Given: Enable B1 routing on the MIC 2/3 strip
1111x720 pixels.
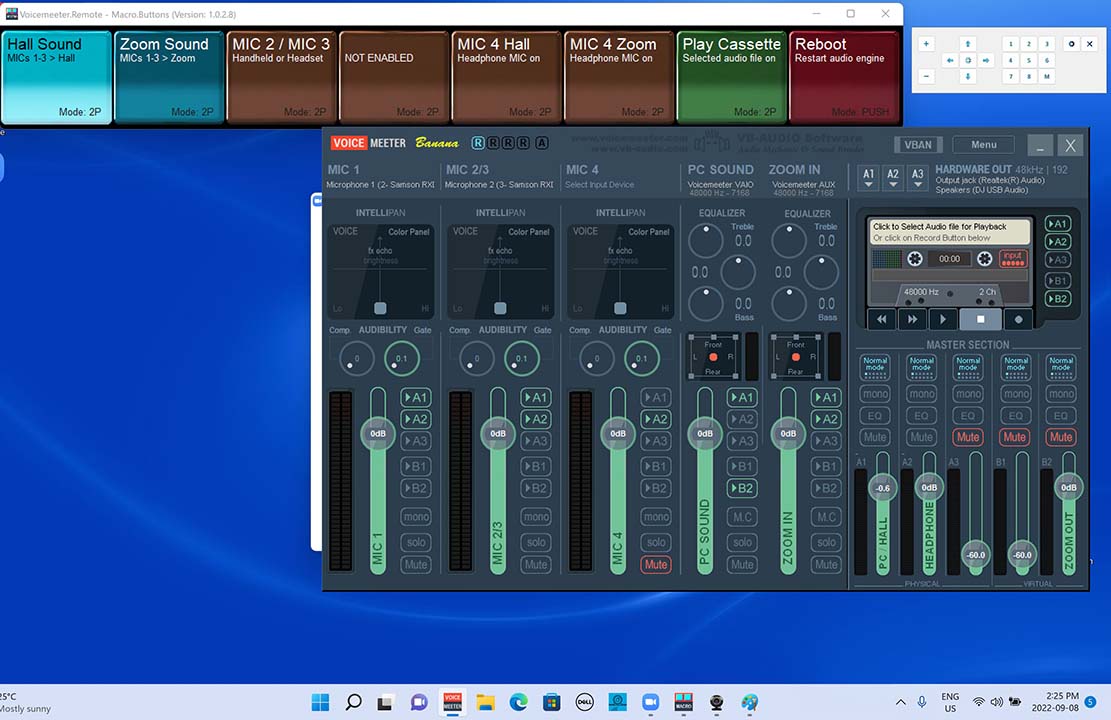Looking at the screenshot, I should click(536, 466).
